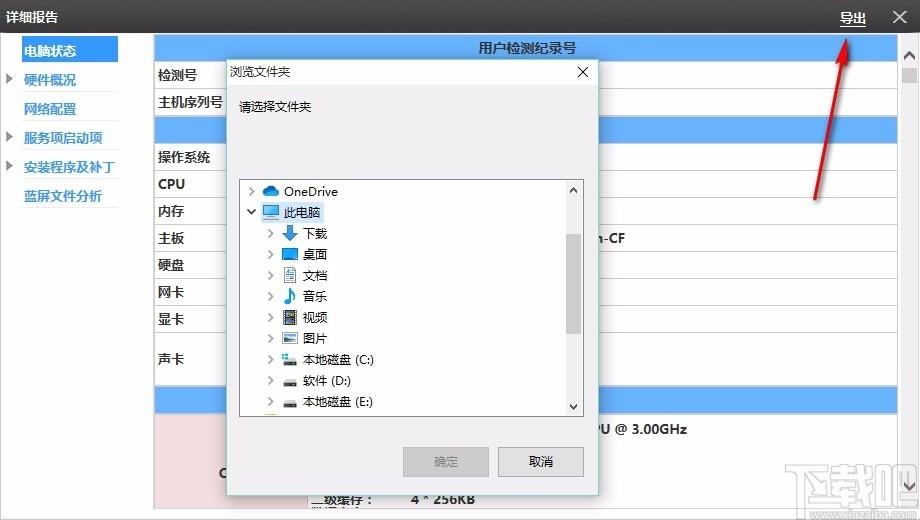Open the 硬件概况 sidebar item
920x520 pixels.
click(x=50, y=80)
